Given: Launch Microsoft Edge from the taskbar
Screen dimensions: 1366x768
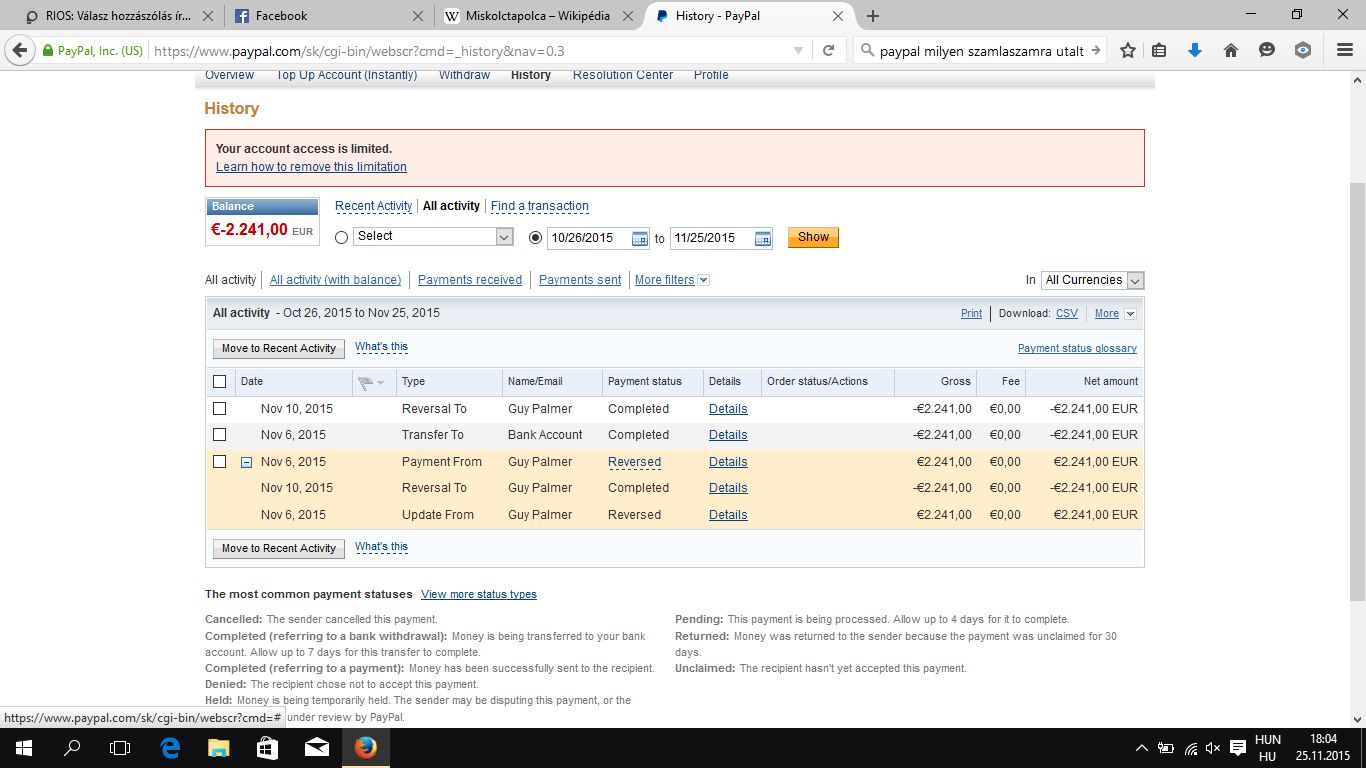Looking at the screenshot, I should point(170,747).
